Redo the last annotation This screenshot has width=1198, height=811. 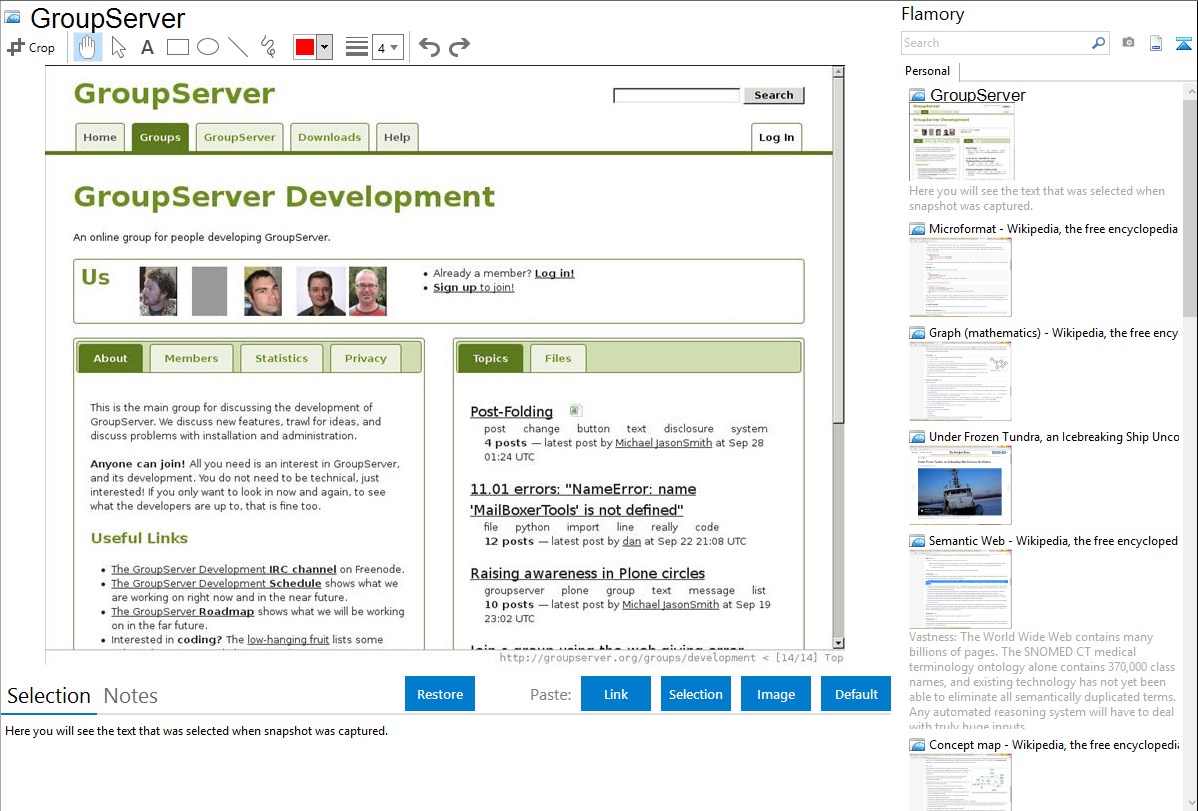pyautogui.click(x=459, y=47)
